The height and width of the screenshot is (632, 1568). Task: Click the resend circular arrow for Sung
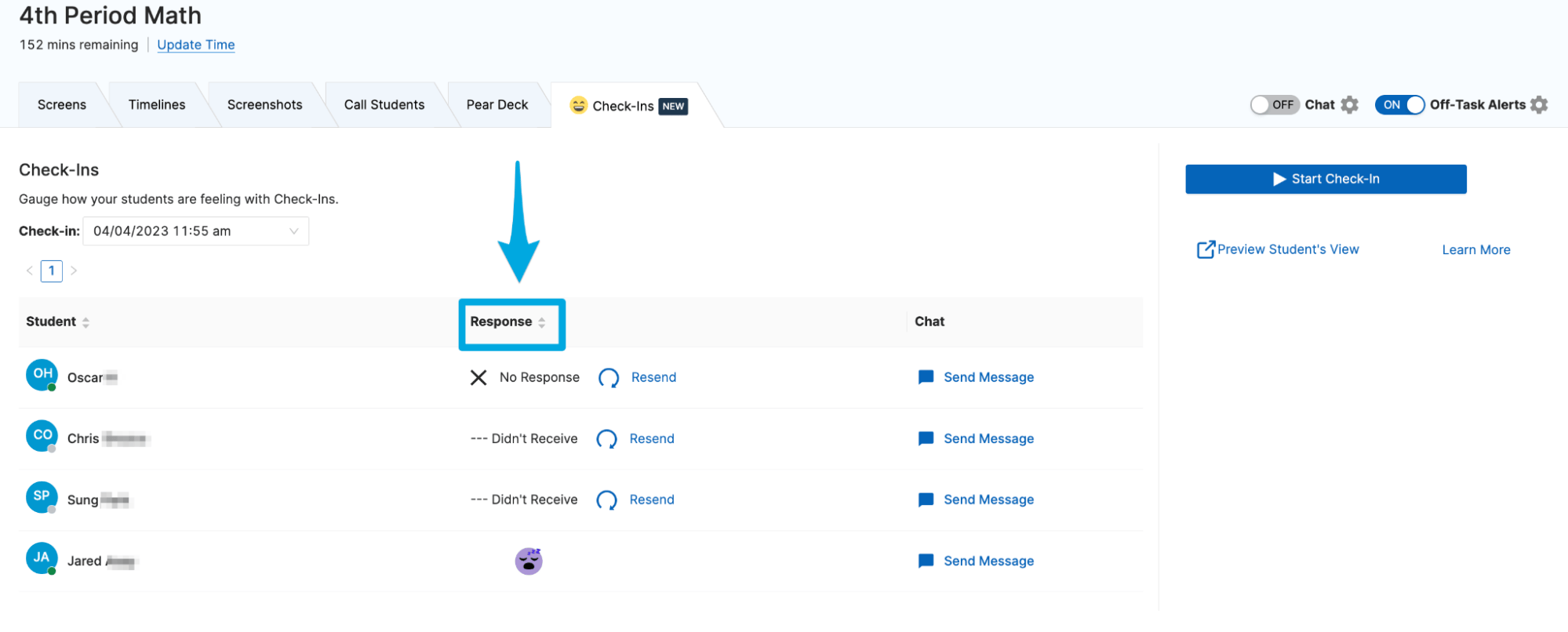point(606,500)
